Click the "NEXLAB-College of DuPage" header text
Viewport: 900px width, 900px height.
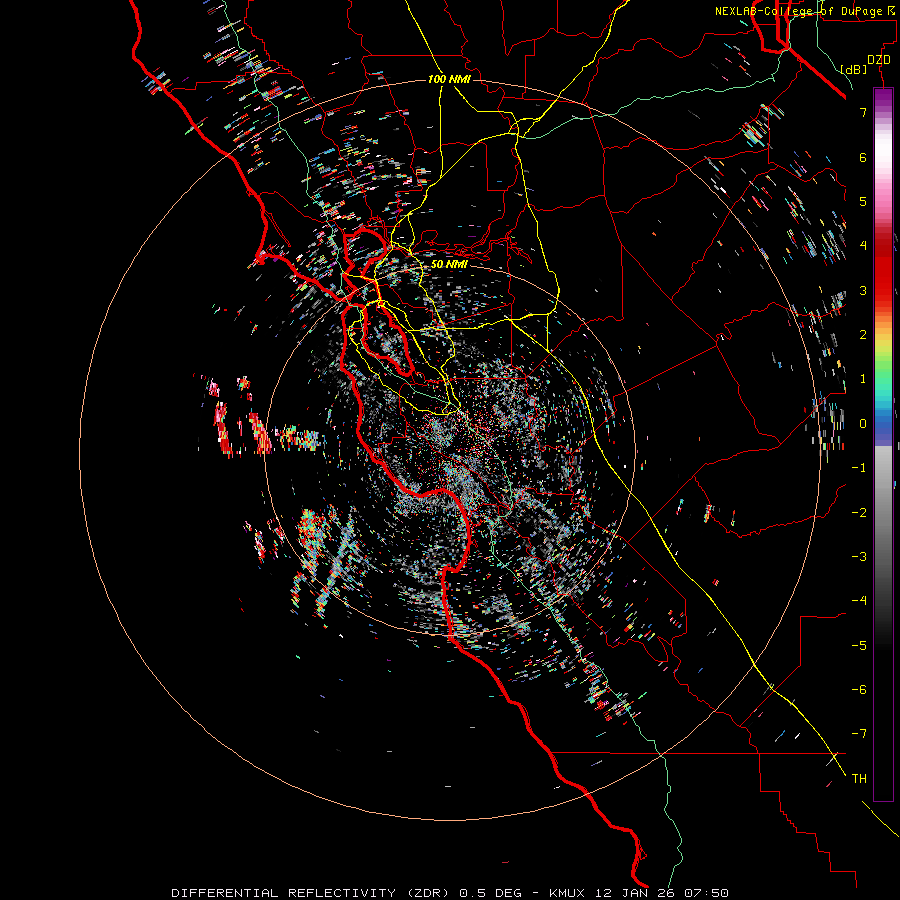[799, 11]
